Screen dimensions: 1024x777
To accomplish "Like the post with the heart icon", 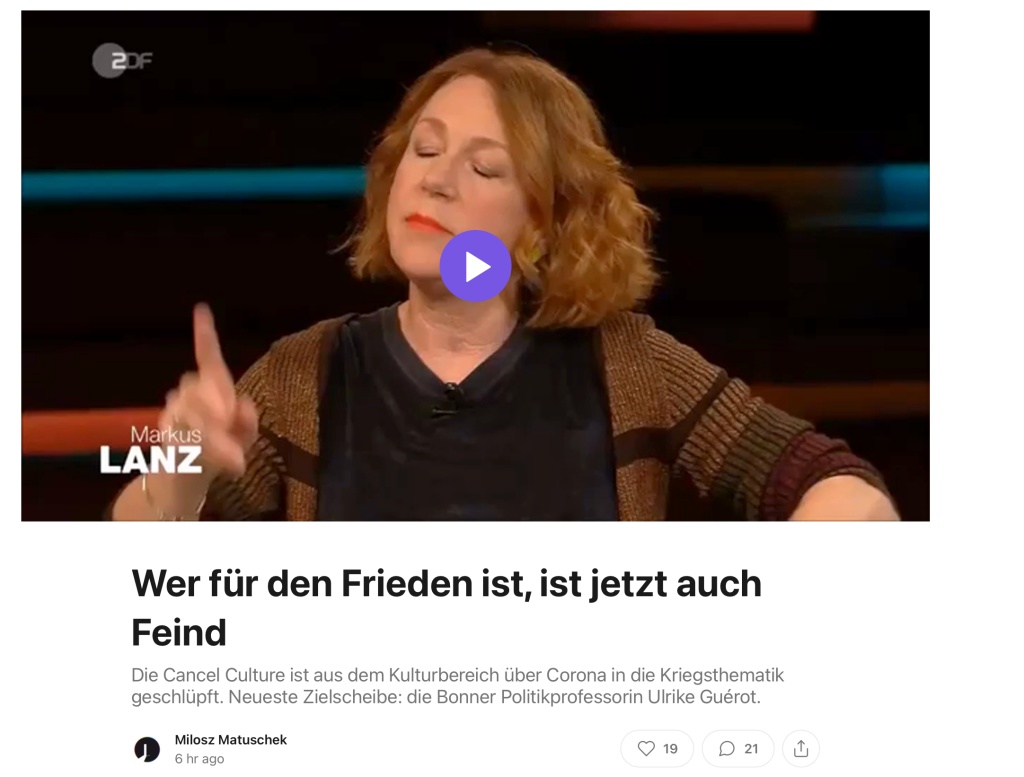I will [x=646, y=748].
